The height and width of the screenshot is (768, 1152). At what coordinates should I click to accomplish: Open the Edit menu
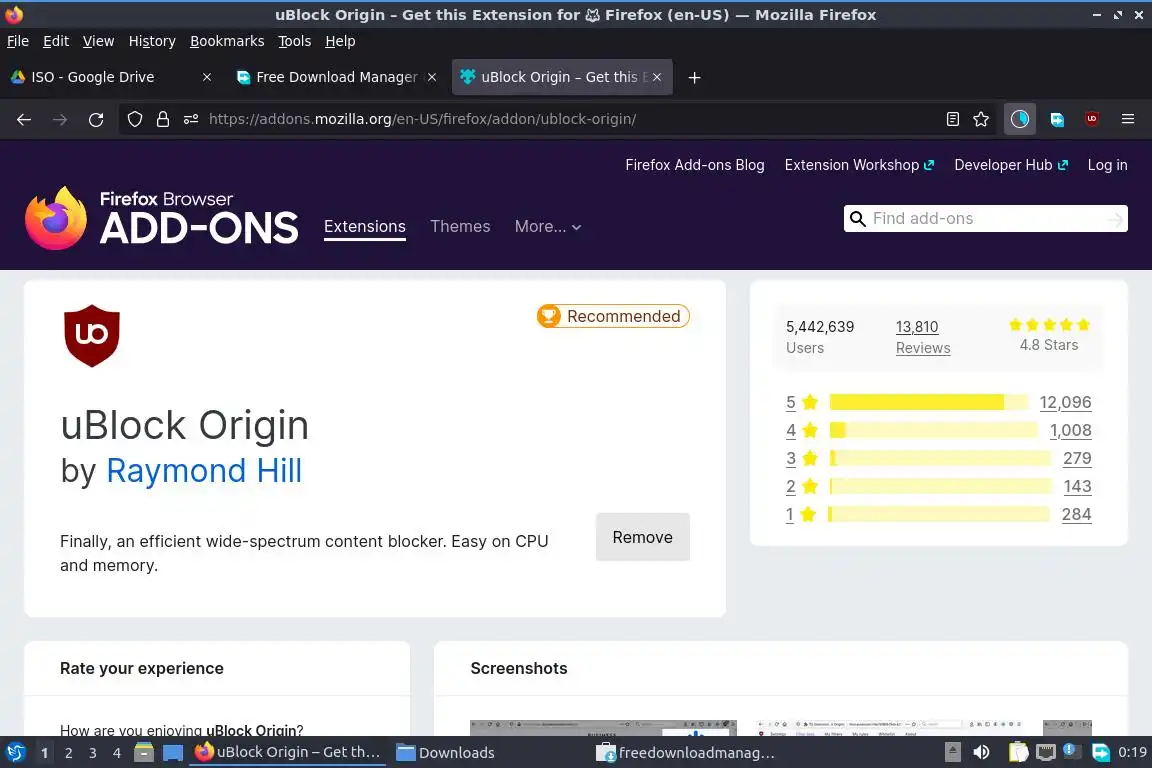coord(56,41)
